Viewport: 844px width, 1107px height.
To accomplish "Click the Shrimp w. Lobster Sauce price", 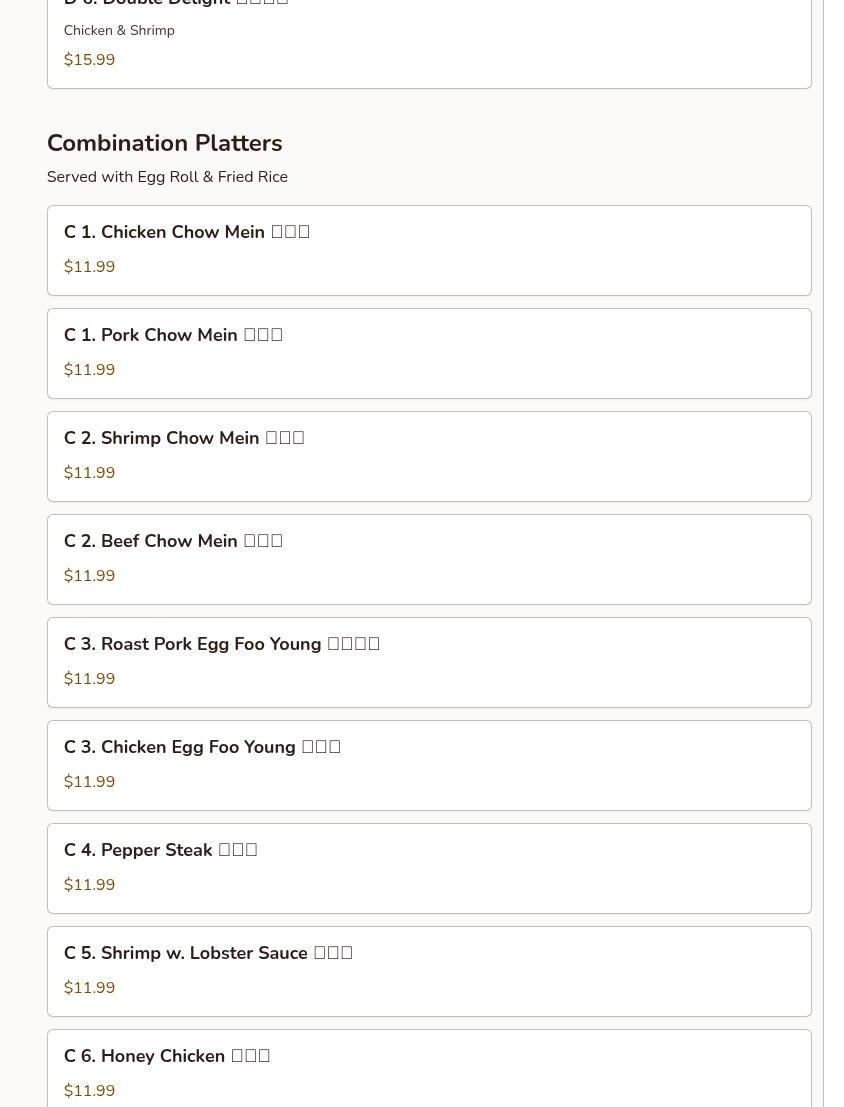I will tap(90, 988).
